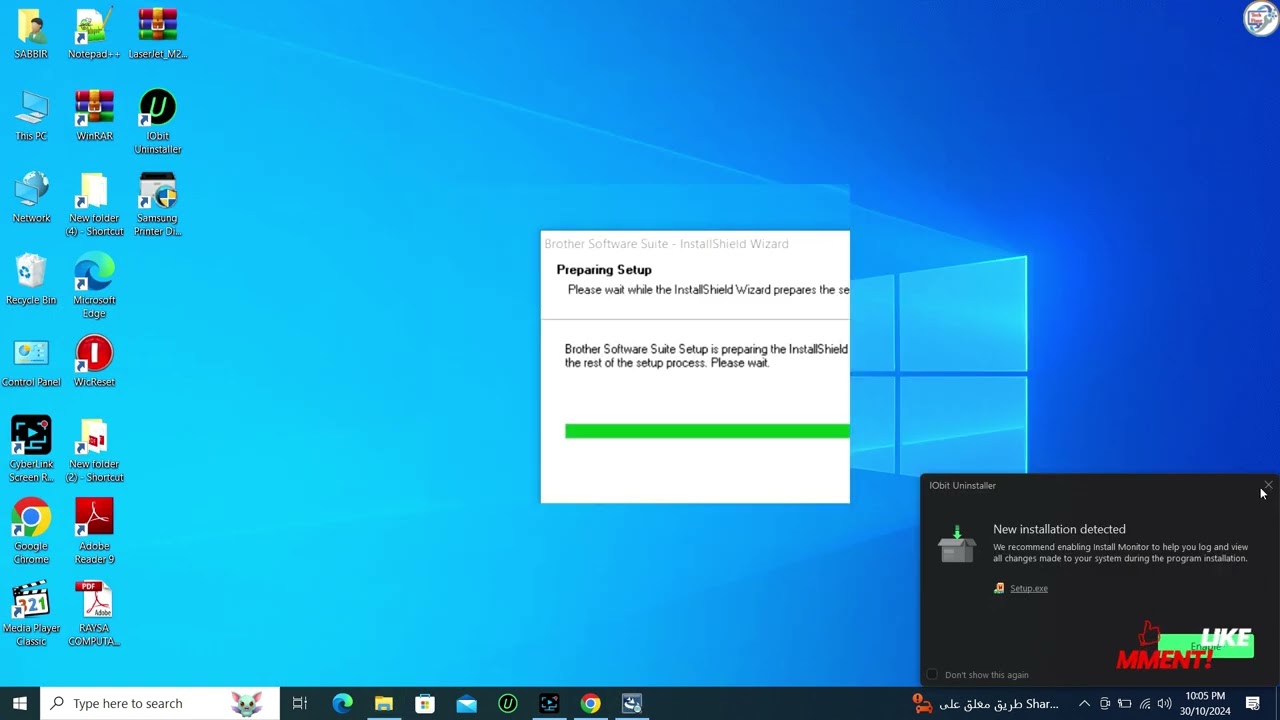Select Samsung Printer Diagnostics desktop icon
Viewport: 1280px width, 720px height.
pos(158,204)
